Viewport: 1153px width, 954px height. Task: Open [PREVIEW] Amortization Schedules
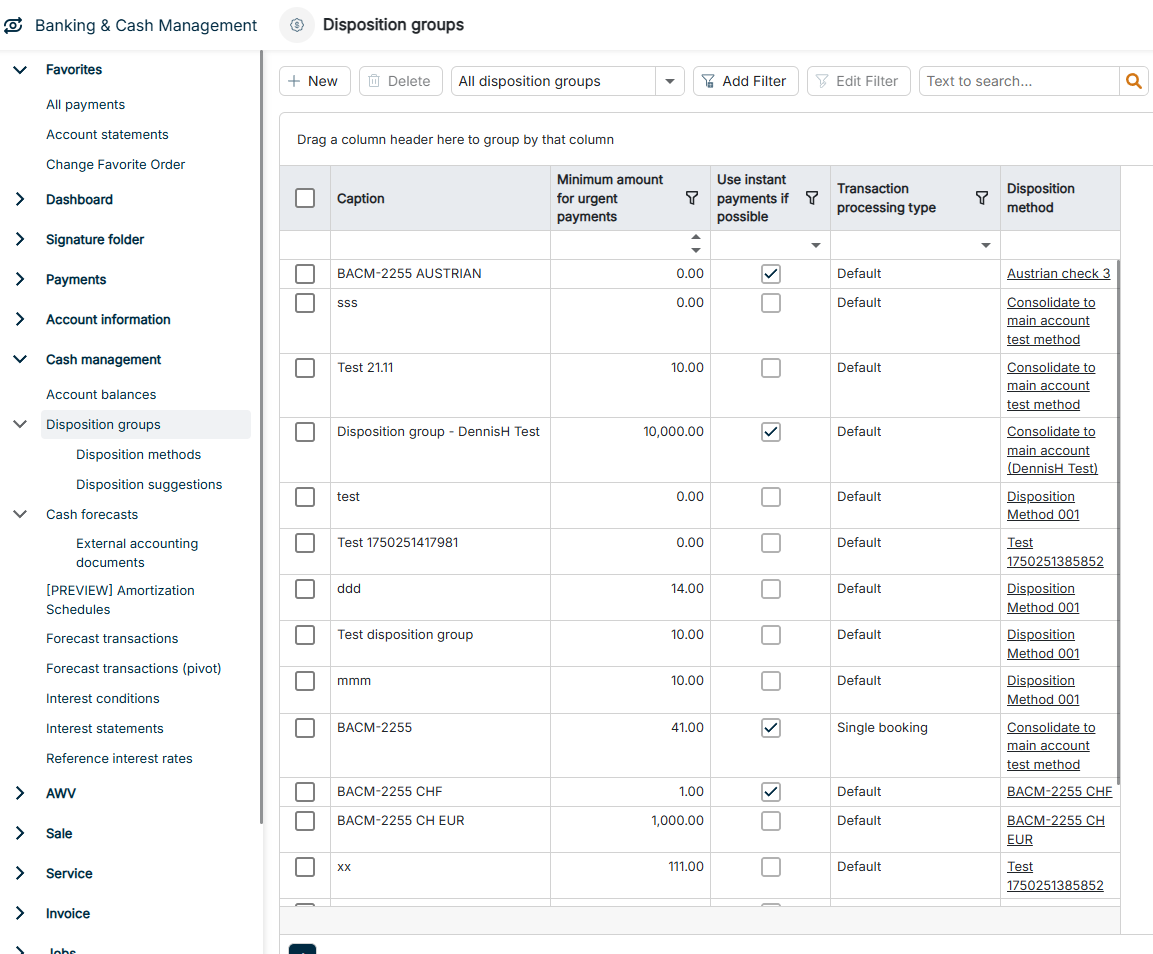(120, 600)
